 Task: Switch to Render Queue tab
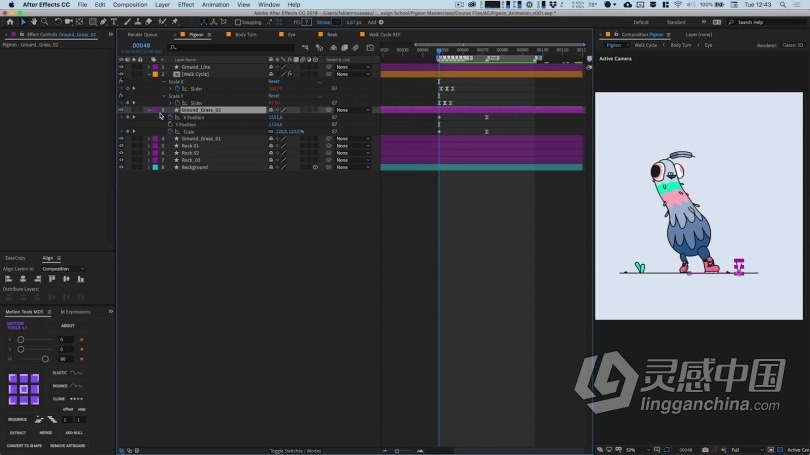(143, 35)
